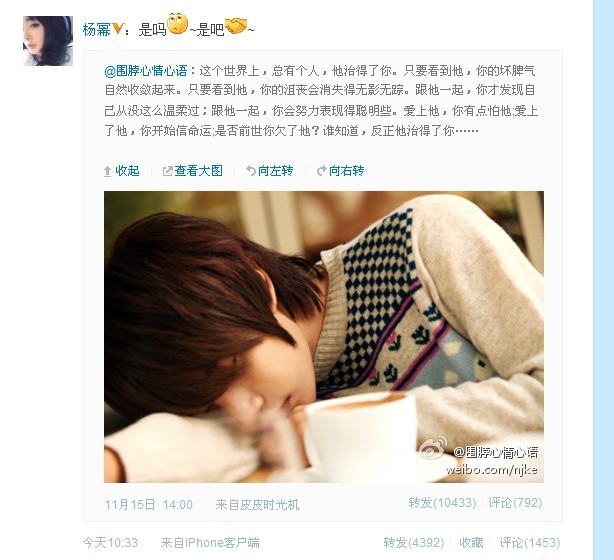Click the external-link icon beside 查看大图
This screenshot has width=614, height=560.
click(167, 171)
